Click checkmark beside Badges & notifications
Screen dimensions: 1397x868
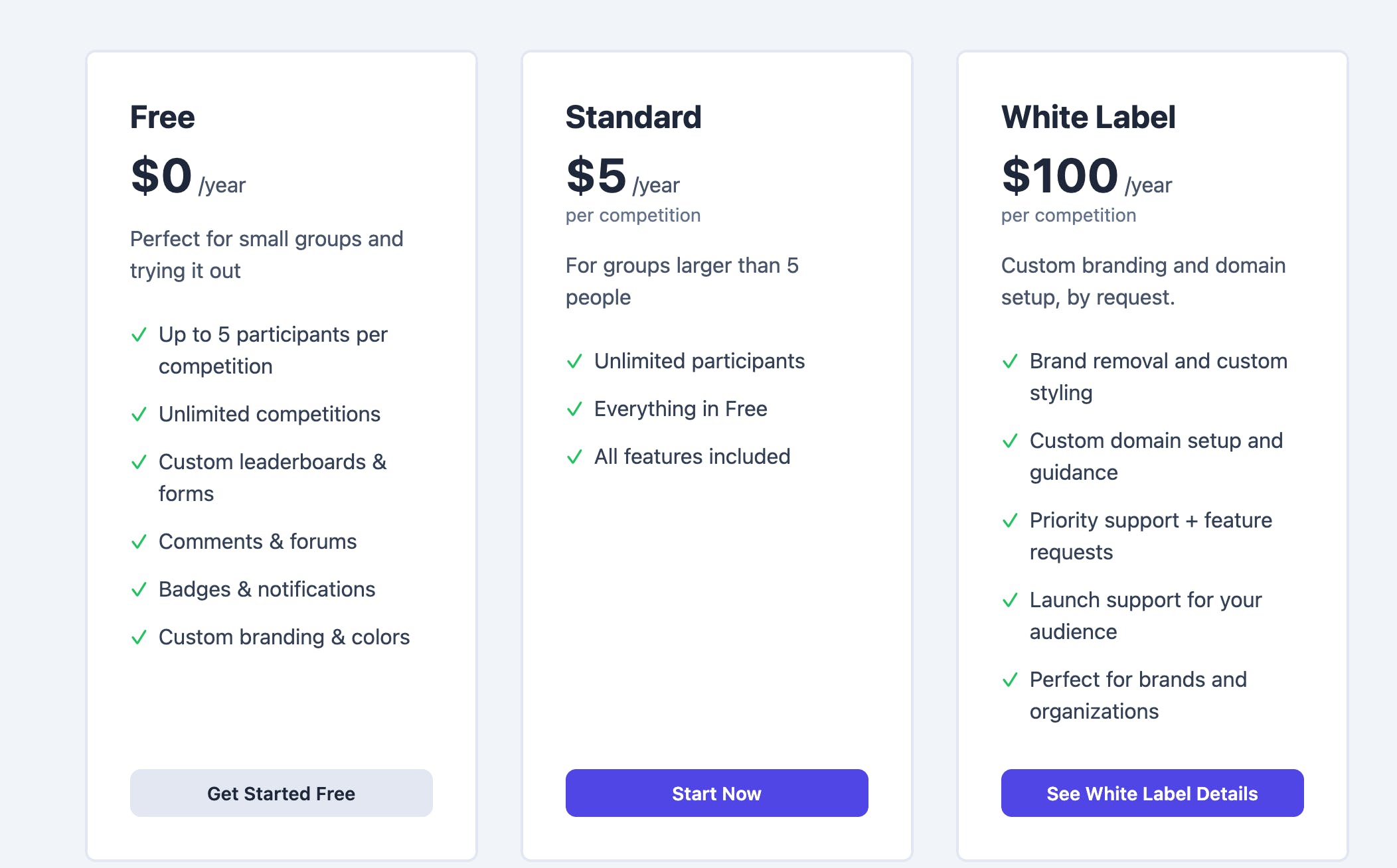point(139,590)
